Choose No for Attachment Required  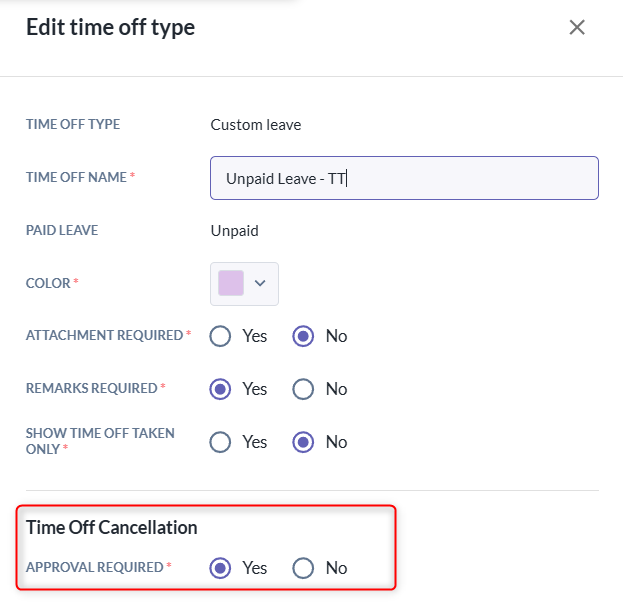pyautogui.click(x=303, y=336)
